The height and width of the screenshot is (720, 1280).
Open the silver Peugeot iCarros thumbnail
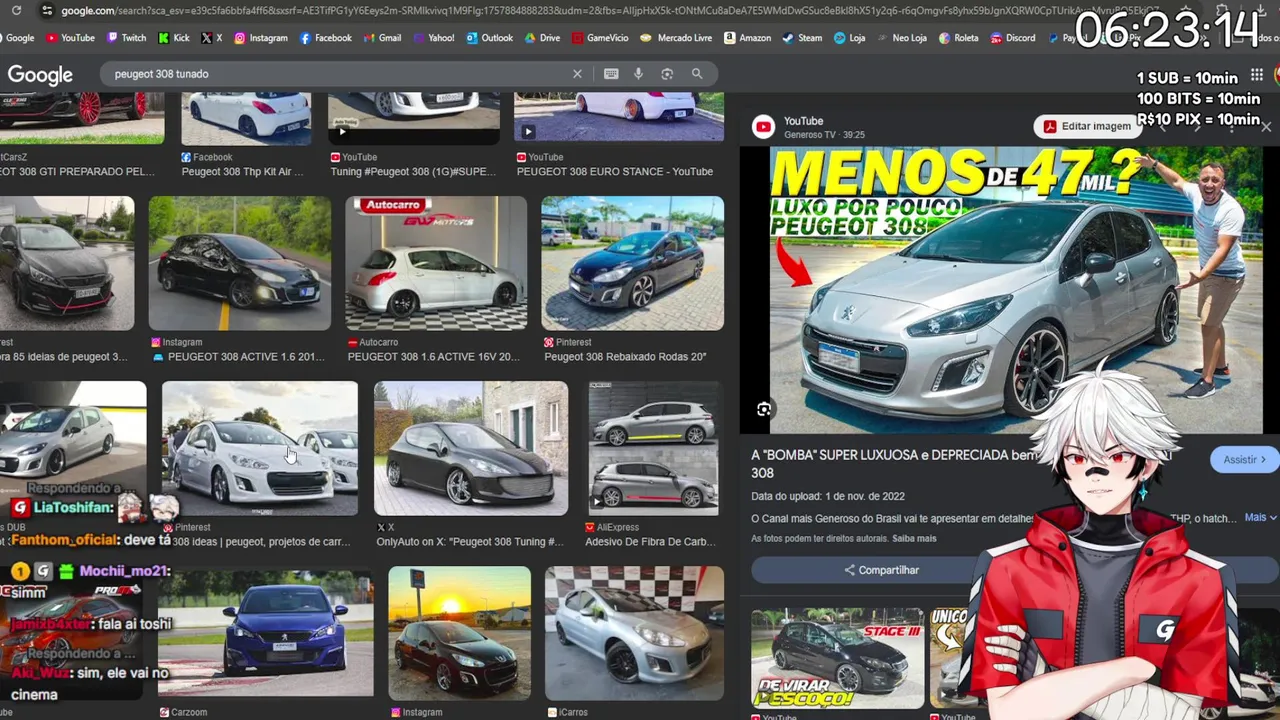(634, 632)
